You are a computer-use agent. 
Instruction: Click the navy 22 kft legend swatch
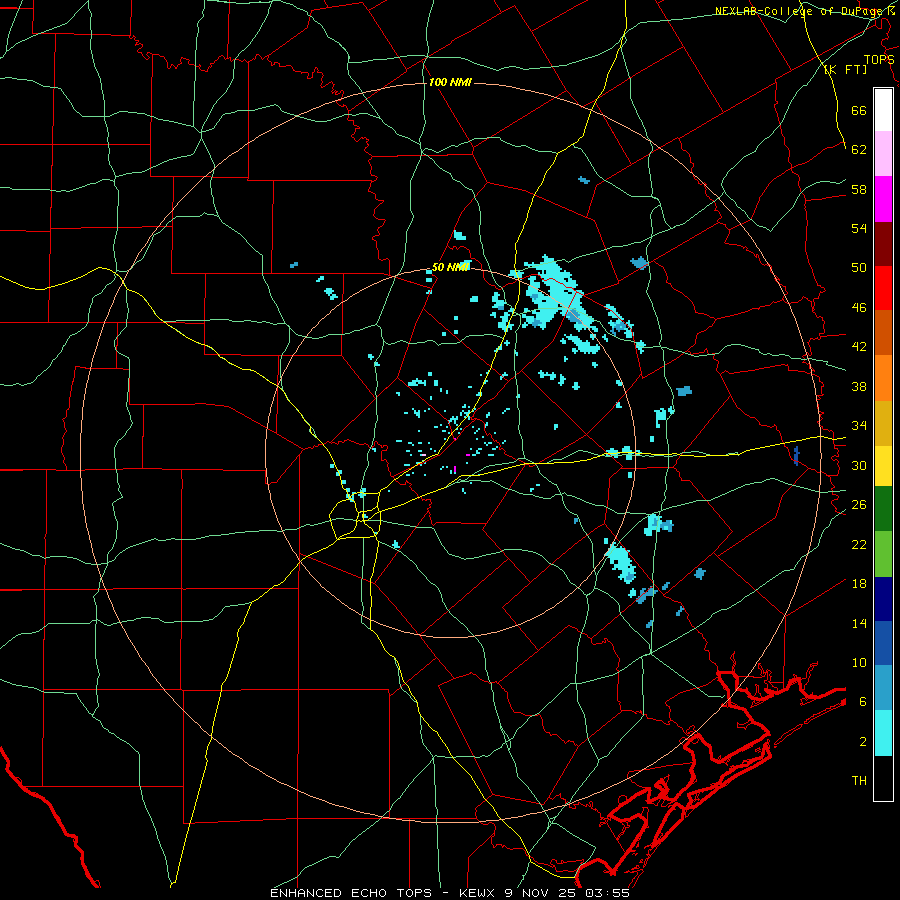pyautogui.click(x=883, y=599)
